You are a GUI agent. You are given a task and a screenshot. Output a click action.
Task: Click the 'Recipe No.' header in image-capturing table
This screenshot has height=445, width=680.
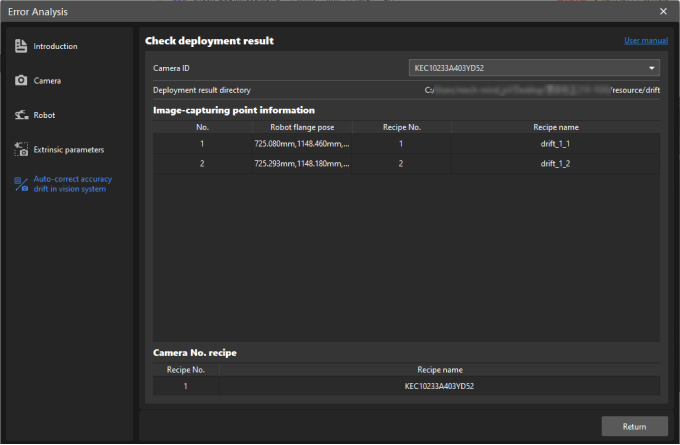(x=402, y=127)
